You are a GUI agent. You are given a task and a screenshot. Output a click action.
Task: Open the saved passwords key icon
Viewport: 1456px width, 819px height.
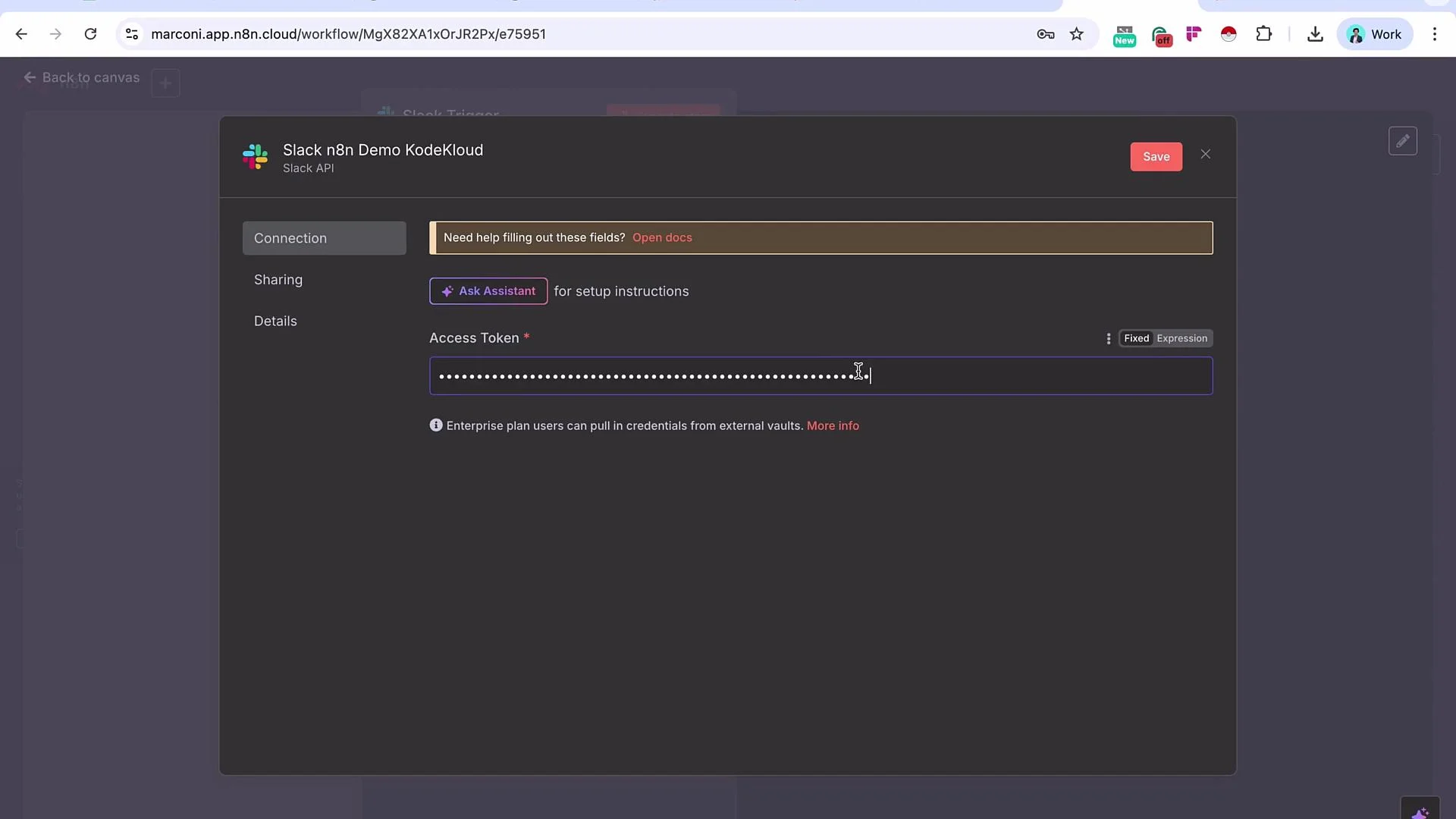pyautogui.click(x=1046, y=34)
